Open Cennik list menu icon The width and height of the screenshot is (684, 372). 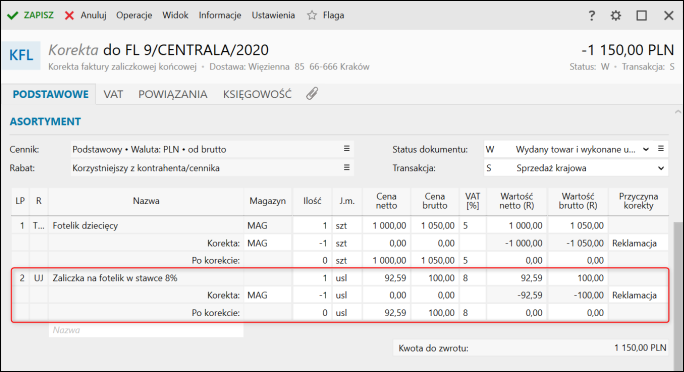[346, 149]
